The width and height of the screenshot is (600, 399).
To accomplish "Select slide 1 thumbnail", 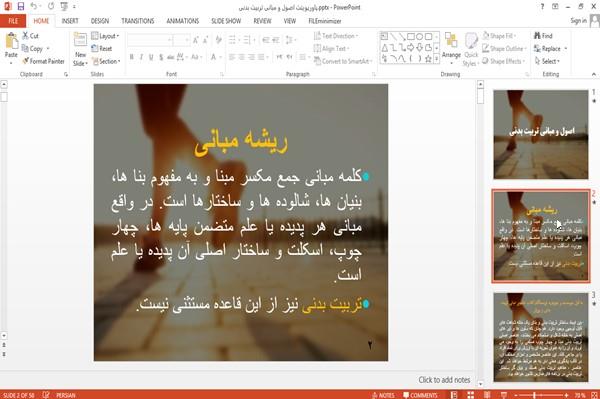I will [x=541, y=135].
